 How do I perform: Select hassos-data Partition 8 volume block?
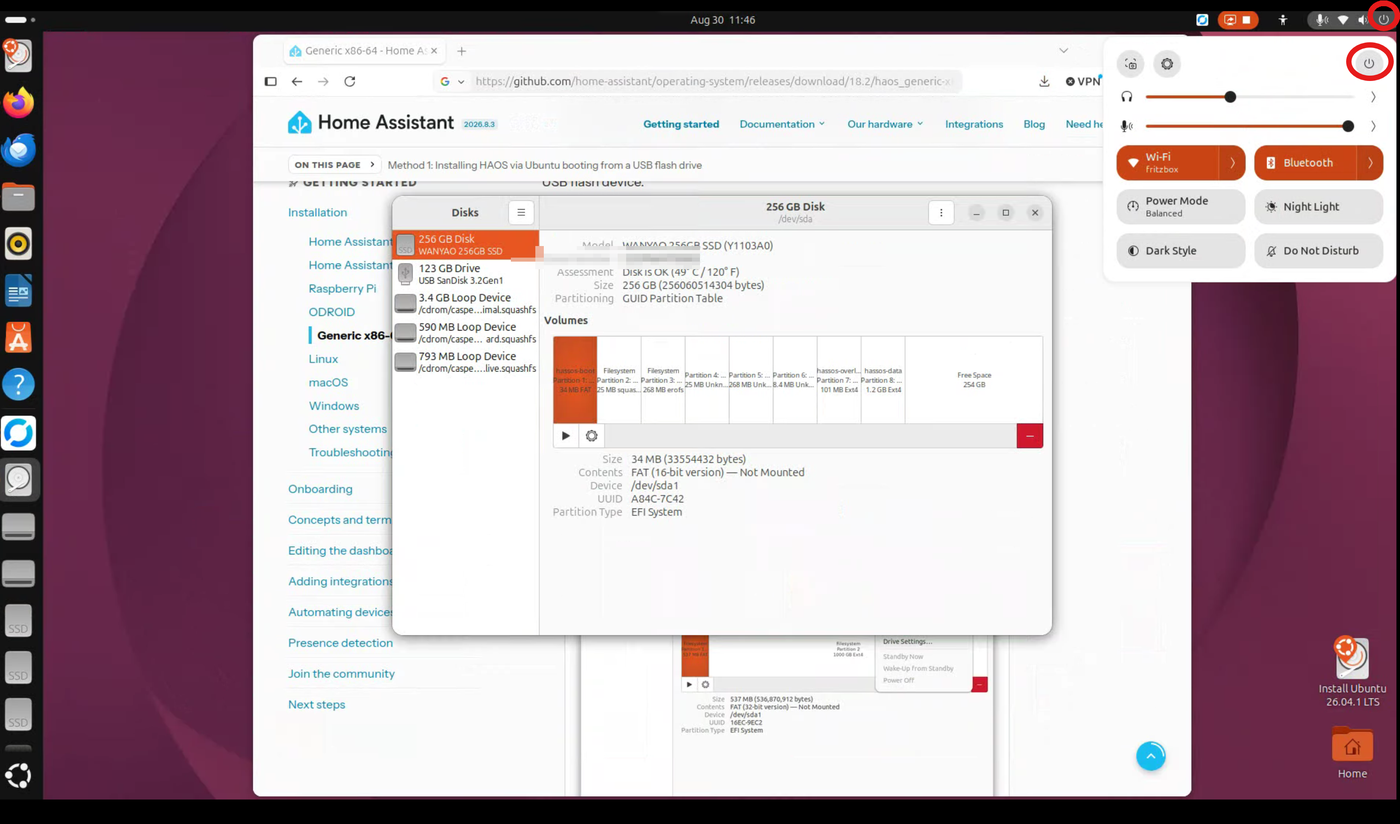(883, 380)
